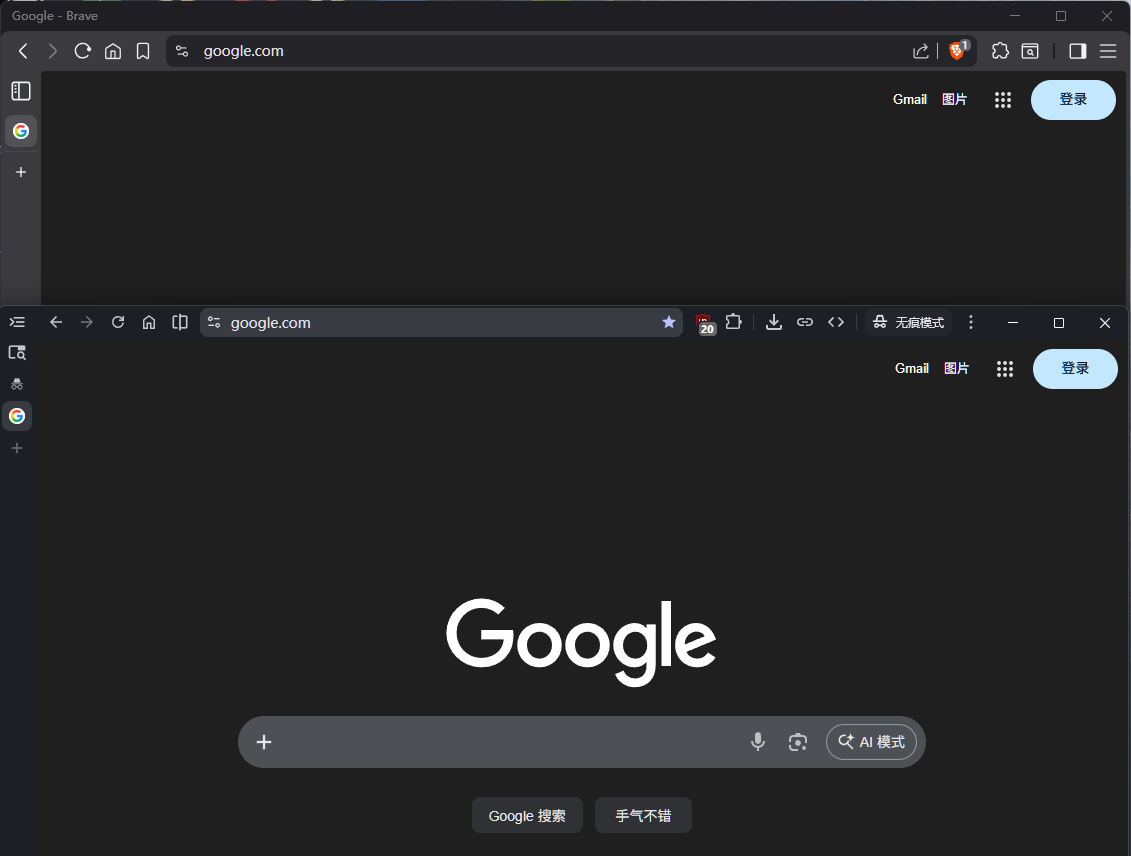1131x856 pixels.
Task: Open Downloads icon in the incognito window toolbar
Action: pos(773,322)
